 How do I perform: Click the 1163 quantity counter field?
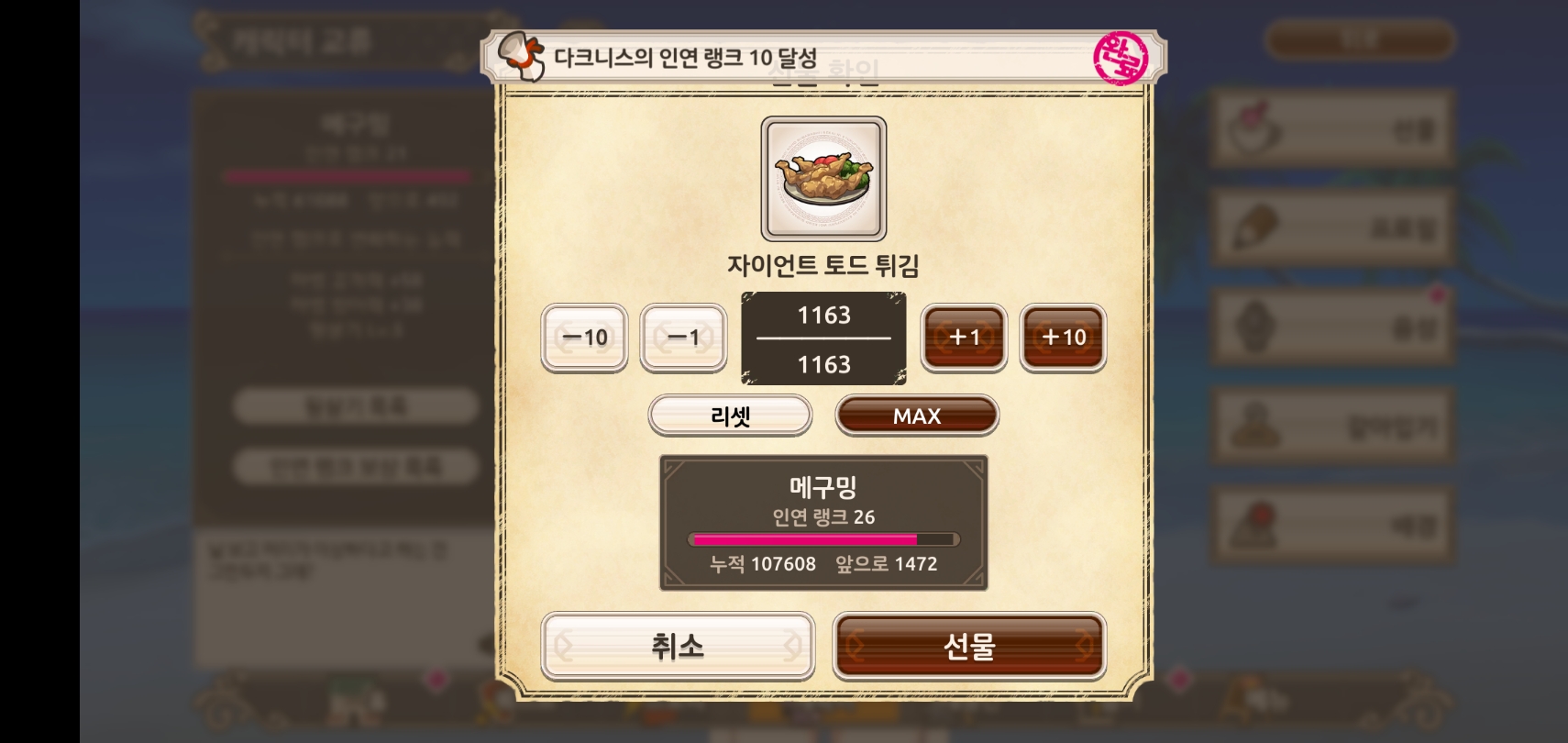click(x=823, y=338)
